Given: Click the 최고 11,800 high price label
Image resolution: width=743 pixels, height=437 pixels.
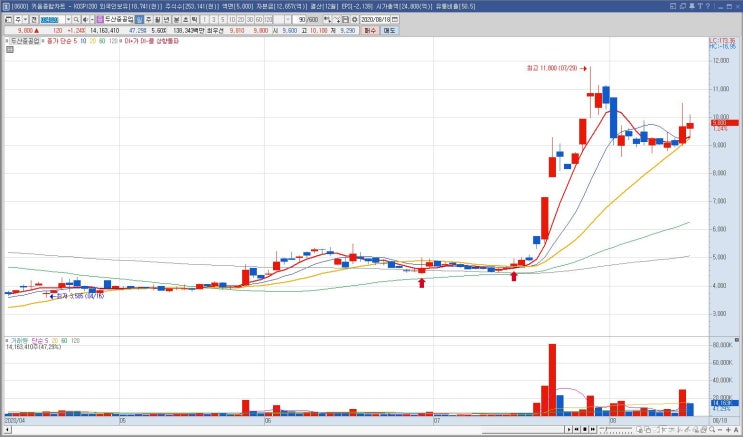Looking at the screenshot, I should (x=552, y=68).
